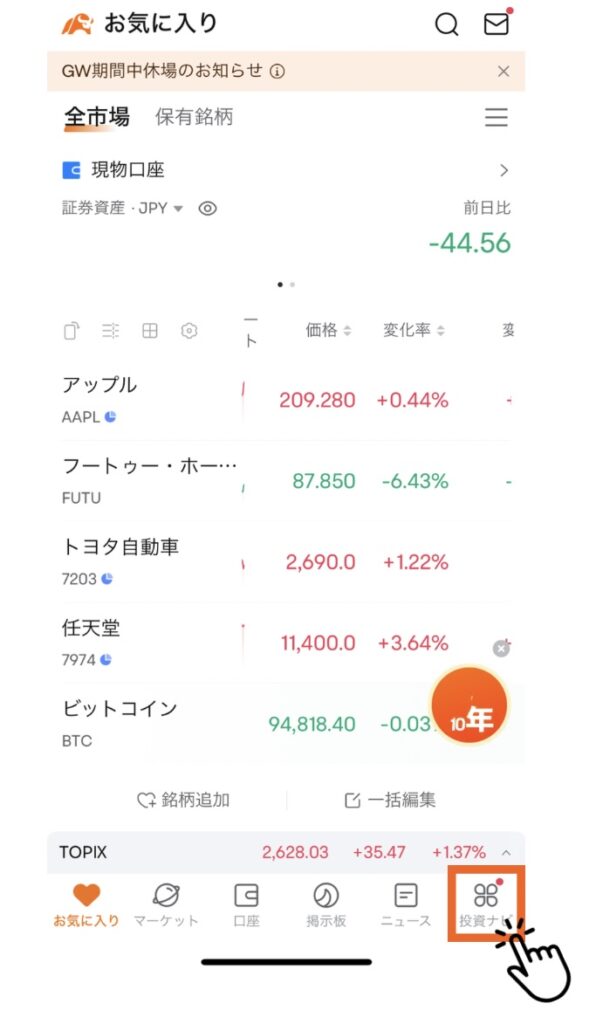Image resolution: width=596 pixels, height=1024 pixels.
Task: Open the mail inbox icon
Action: point(496,24)
